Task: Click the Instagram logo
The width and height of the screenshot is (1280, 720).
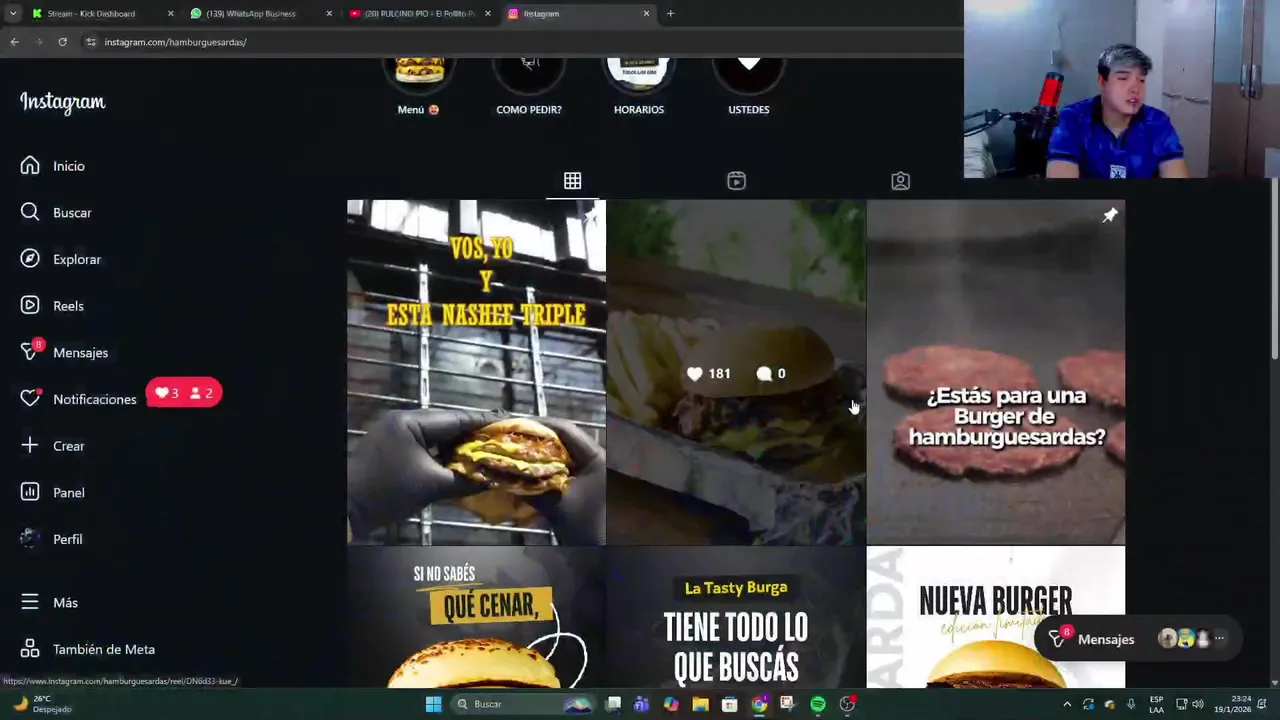Action: pos(62,102)
